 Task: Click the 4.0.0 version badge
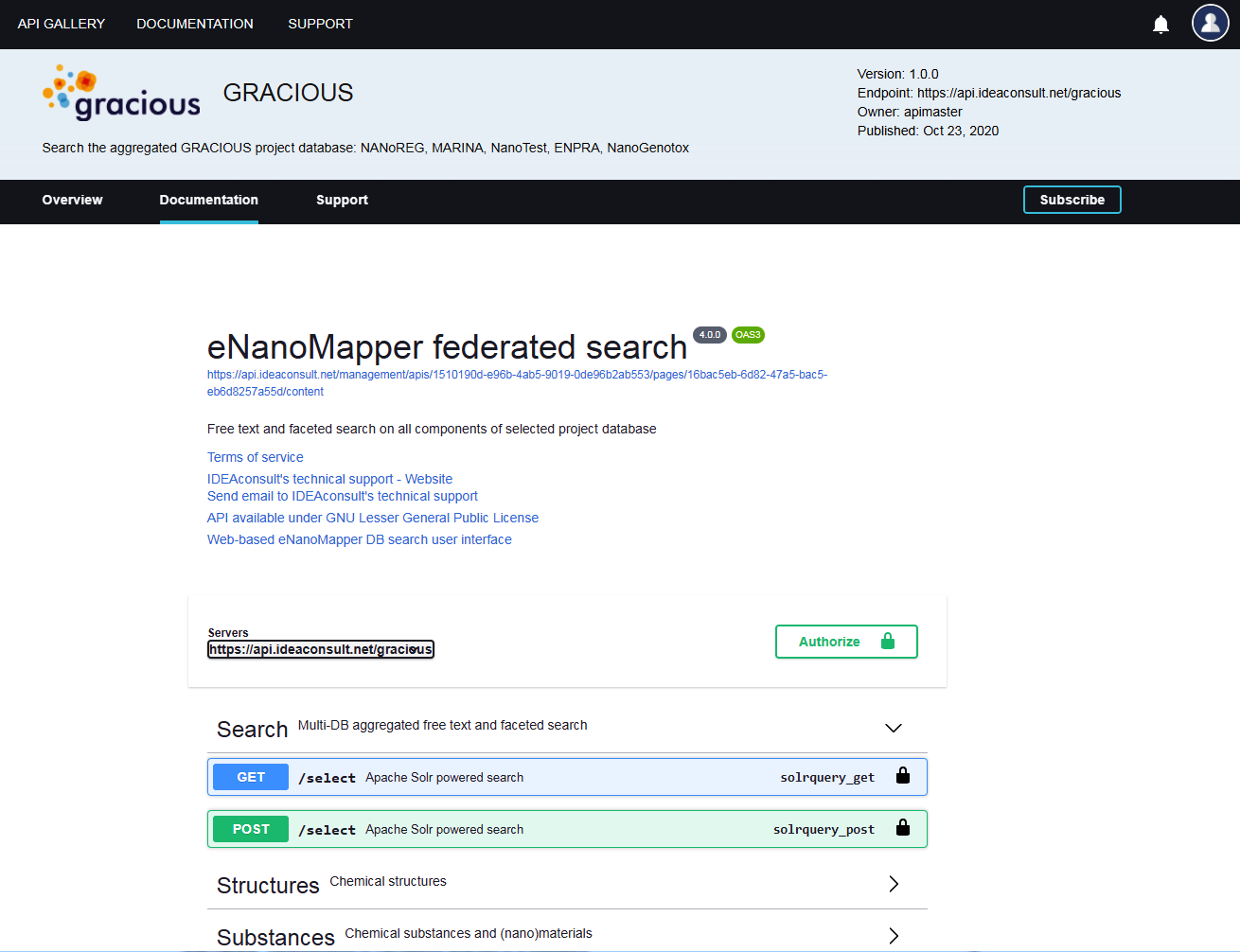pyautogui.click(x=710, y=335)
